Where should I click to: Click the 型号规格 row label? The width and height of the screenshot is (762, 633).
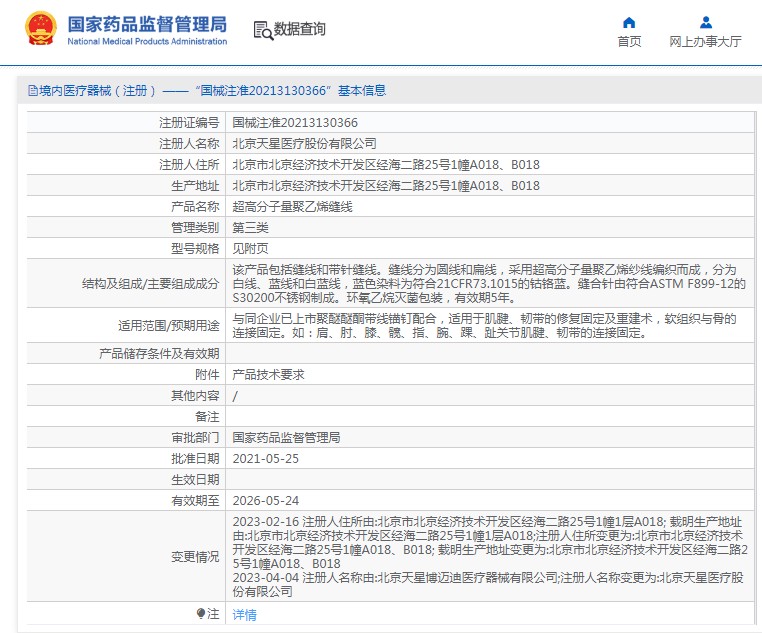(x=195, y=248)
